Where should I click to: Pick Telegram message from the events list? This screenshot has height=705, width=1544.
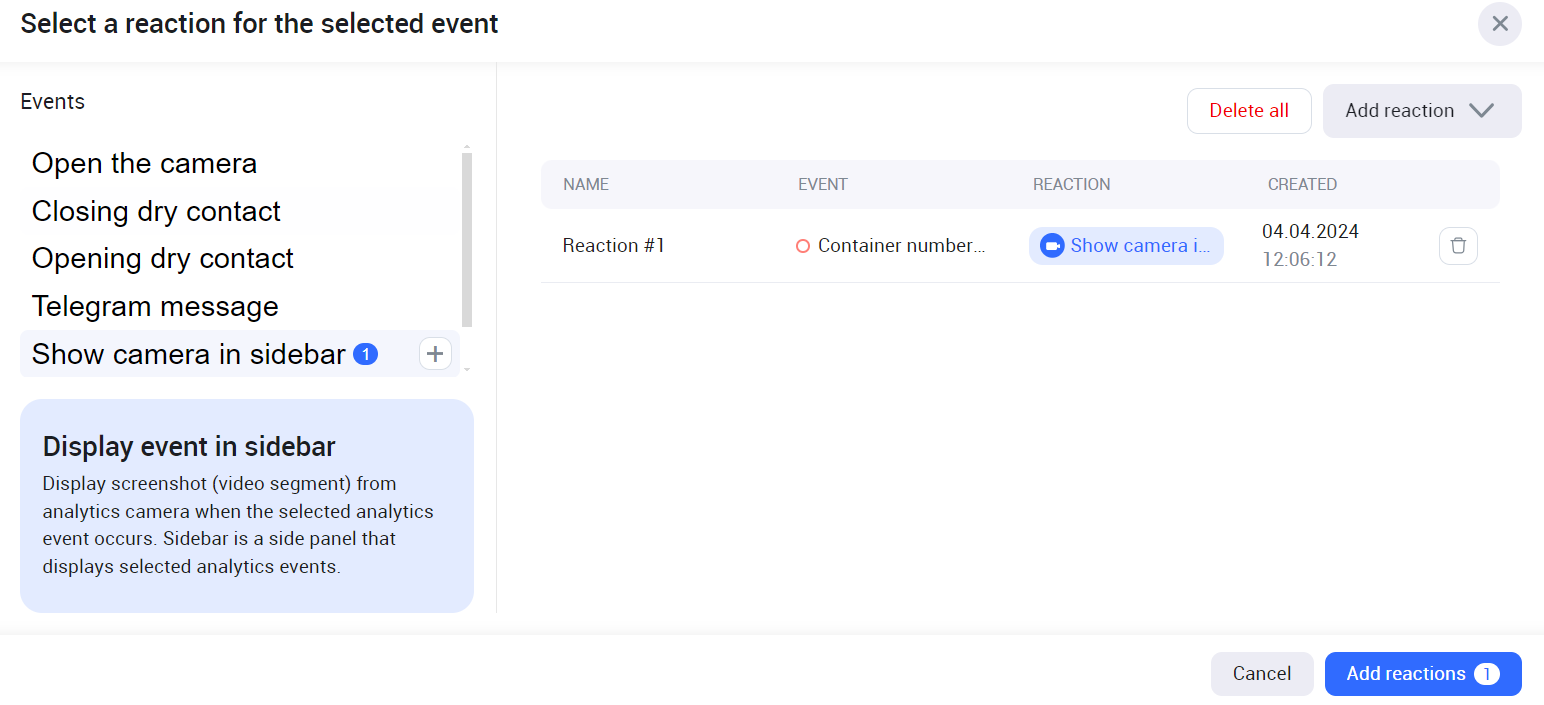pyautogui.click(x=155, y=307)
